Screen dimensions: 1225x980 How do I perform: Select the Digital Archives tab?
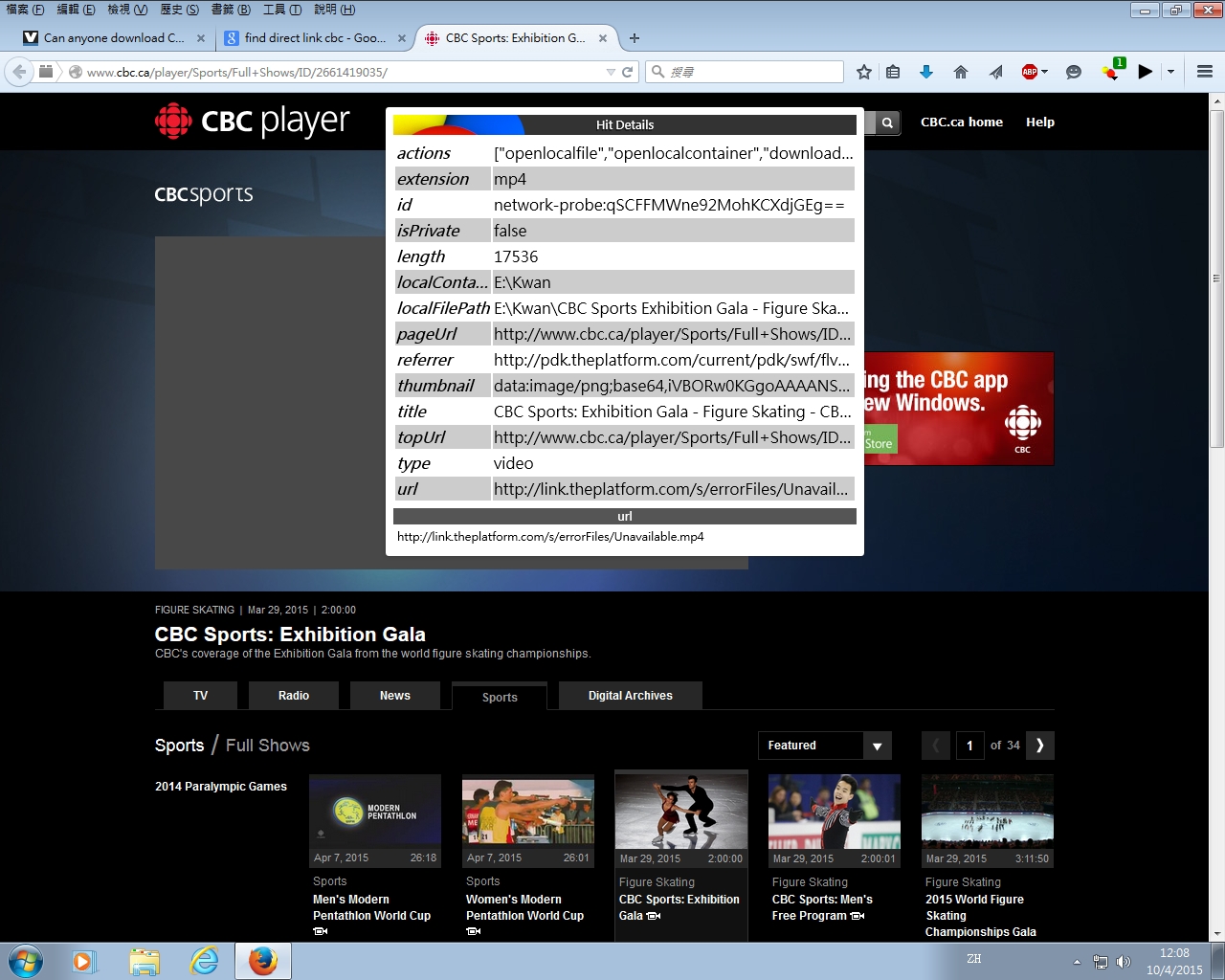pyautogui.click(x=631, y=696)
